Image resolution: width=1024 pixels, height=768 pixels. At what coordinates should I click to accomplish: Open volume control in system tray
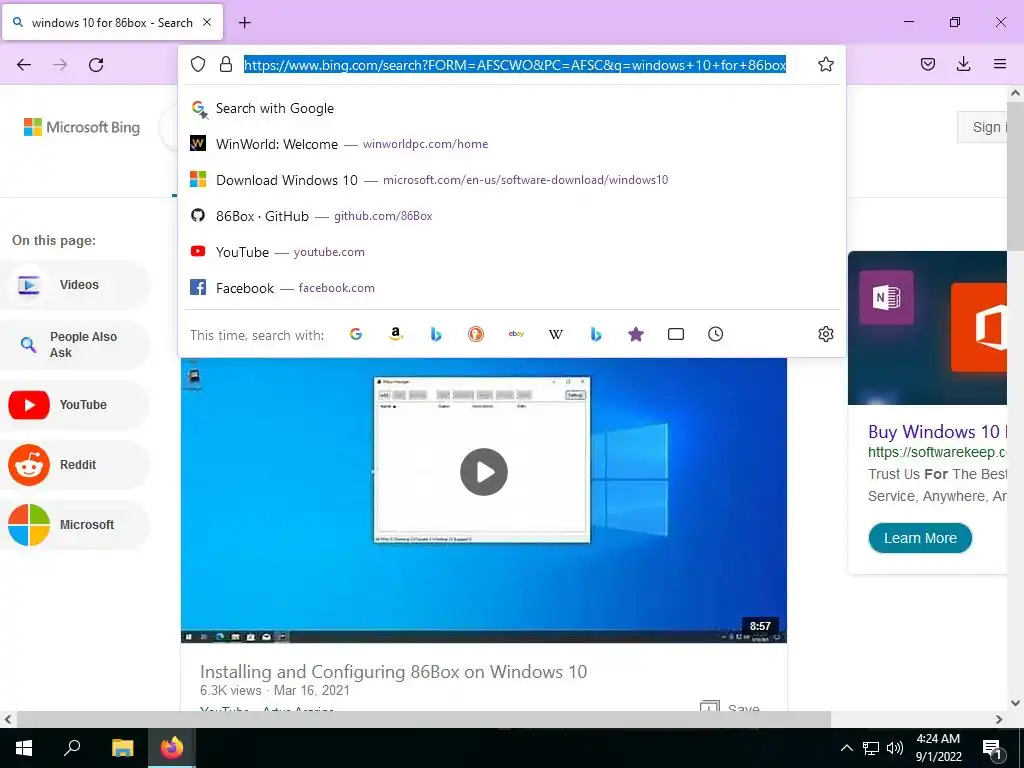coord(895,748)
